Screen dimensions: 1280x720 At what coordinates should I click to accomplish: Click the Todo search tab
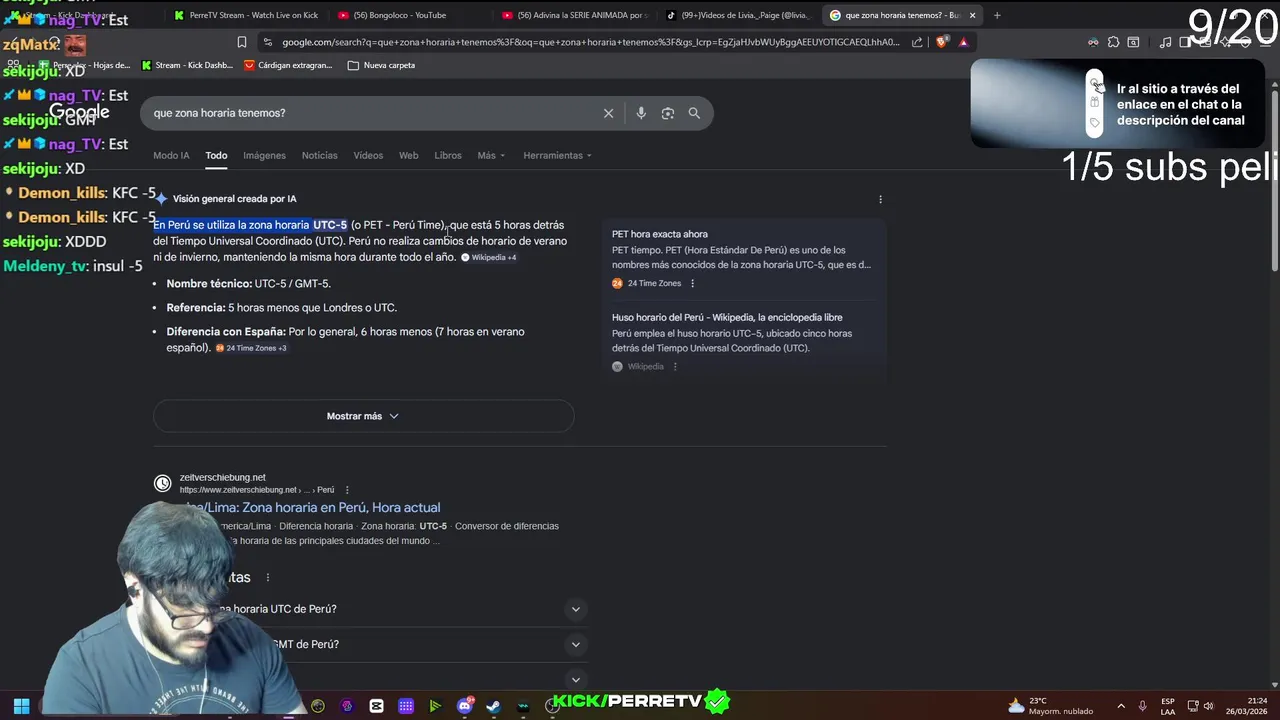tap(216, 155)
